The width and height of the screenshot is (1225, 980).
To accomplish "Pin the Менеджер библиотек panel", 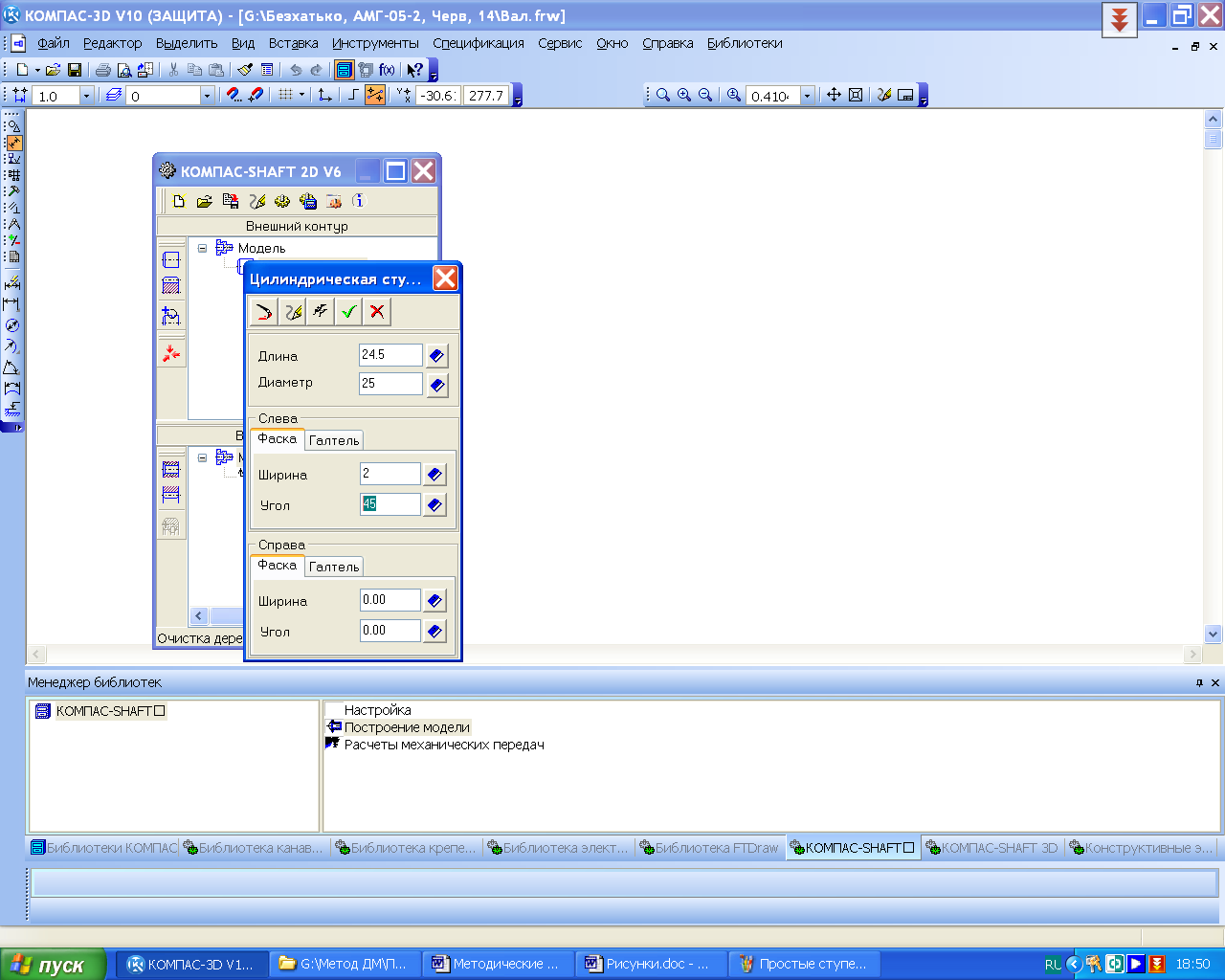I will click(x=1199, y=682).
